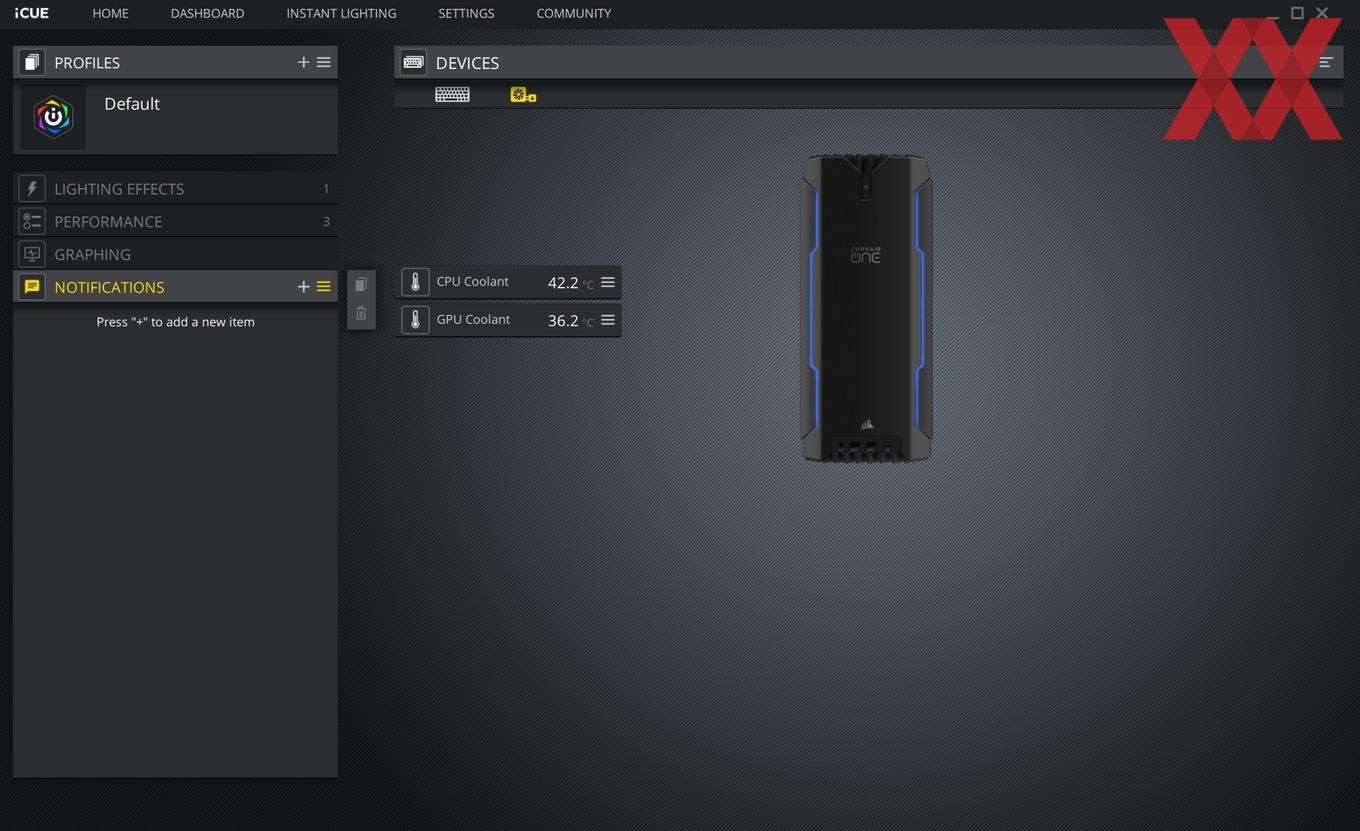Viewport: 1360px width, 831px height.
Task: Expand the LIGHTING EFFECTS section
Action: (x=119, y=189)
